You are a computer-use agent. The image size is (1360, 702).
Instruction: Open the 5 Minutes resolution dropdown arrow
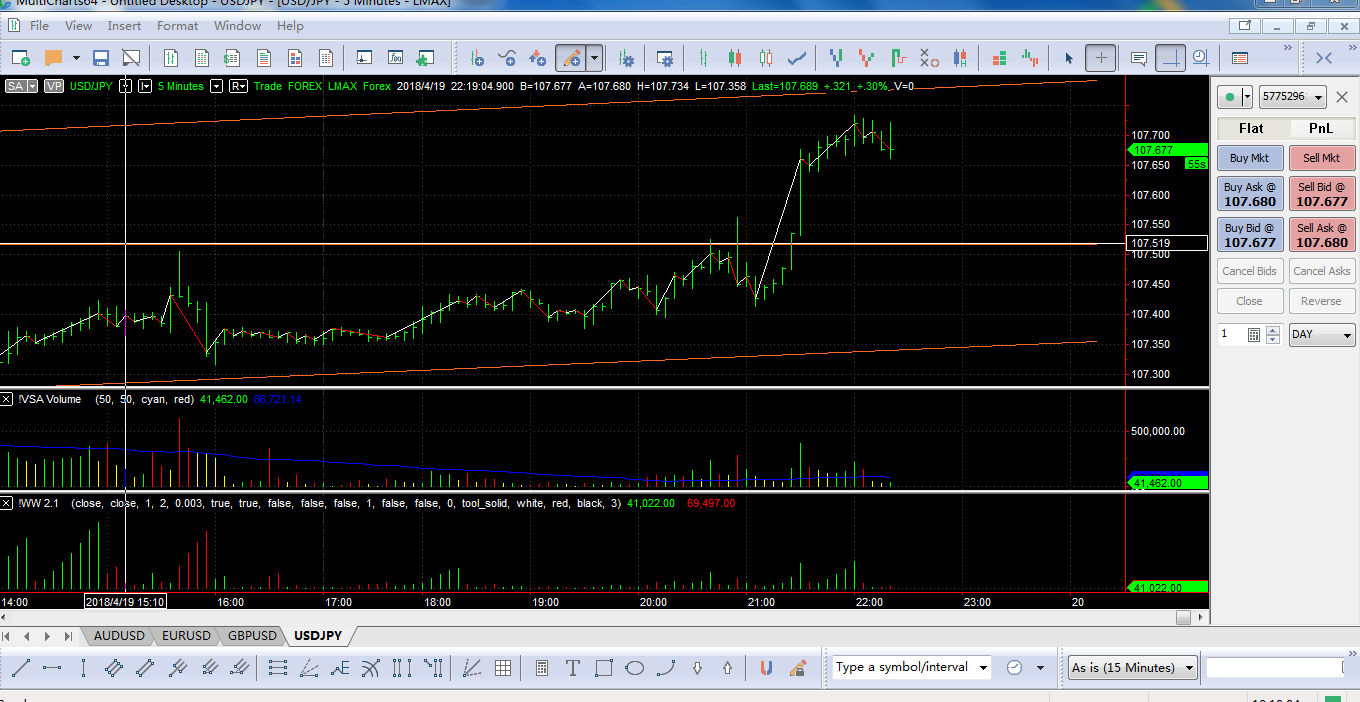point(215,86)
